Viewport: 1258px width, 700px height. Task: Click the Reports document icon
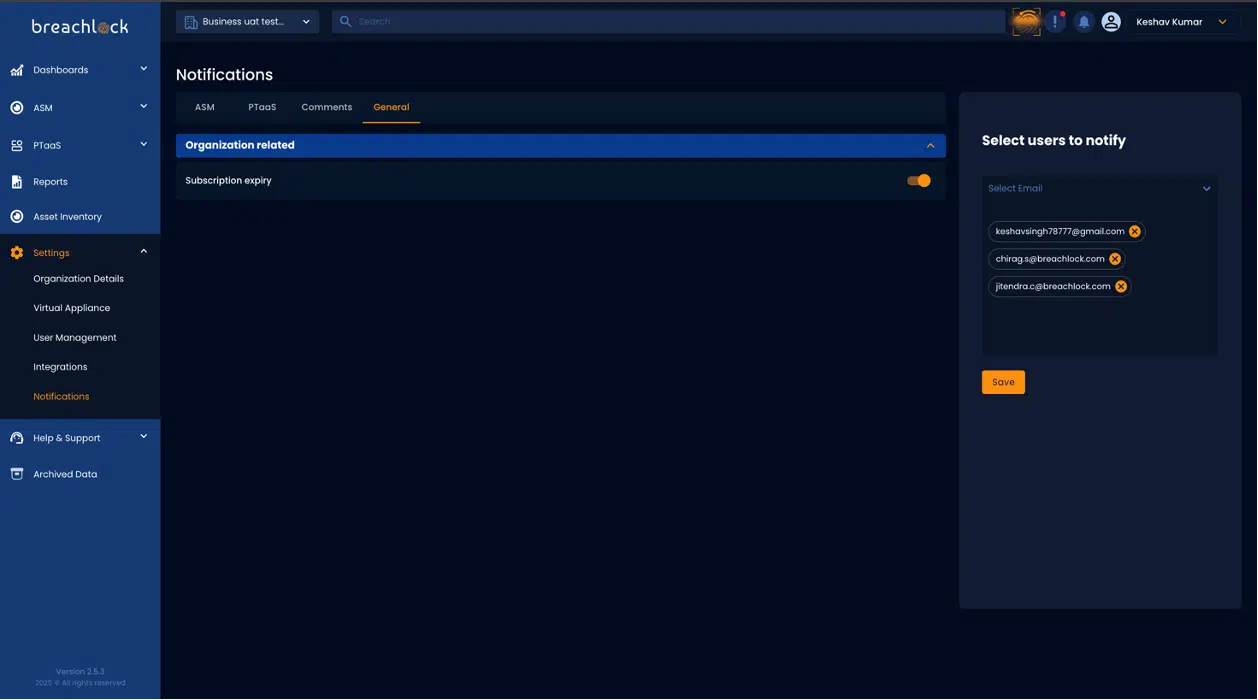17,182
